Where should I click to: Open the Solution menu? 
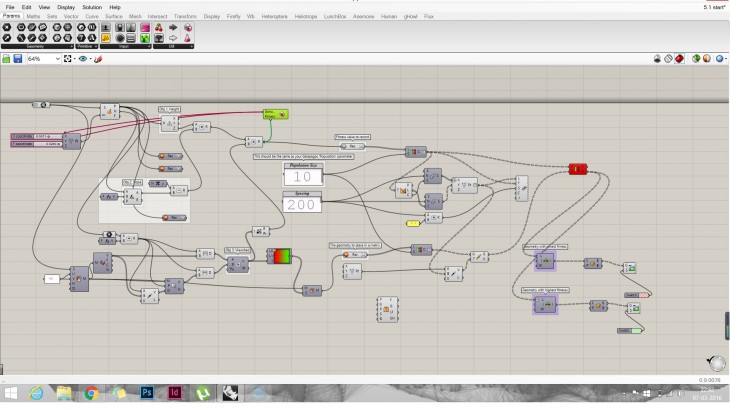91,7
